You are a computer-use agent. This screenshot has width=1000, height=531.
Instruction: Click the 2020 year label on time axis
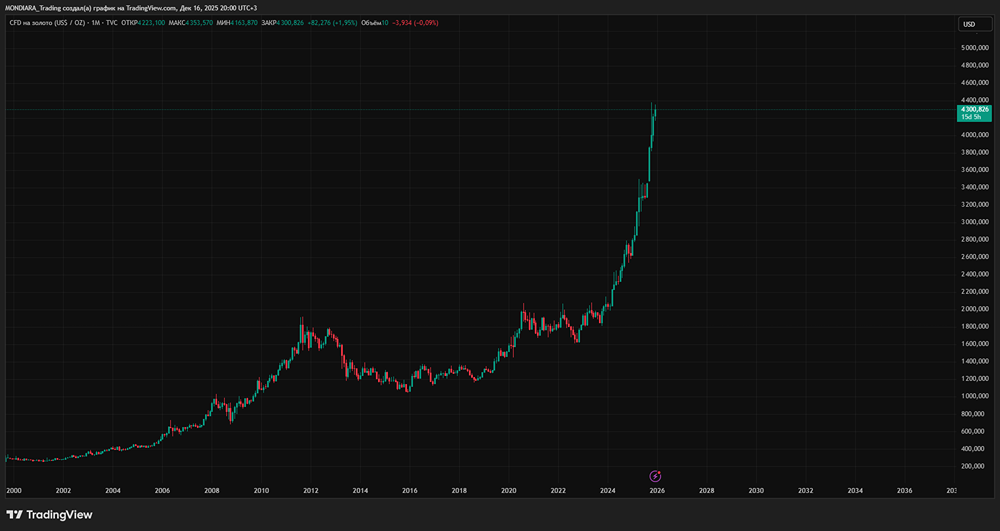click(508, 491)
